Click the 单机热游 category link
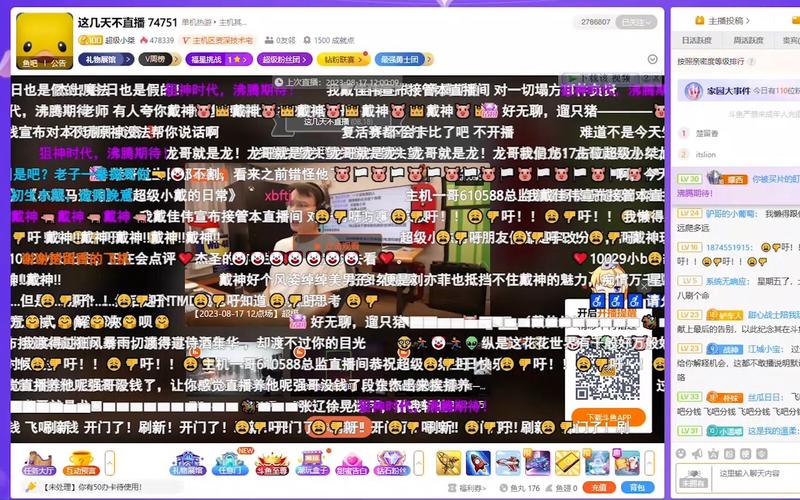Screen dimensions: 800x500 click(x=196, y=22)
